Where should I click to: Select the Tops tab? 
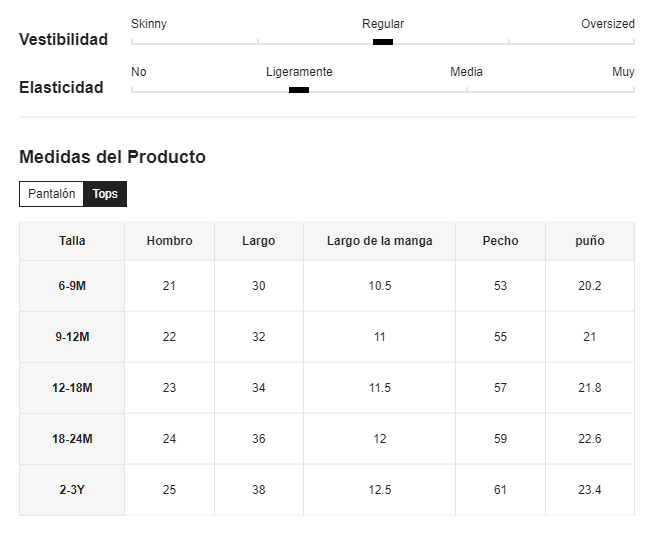point(105,194)
